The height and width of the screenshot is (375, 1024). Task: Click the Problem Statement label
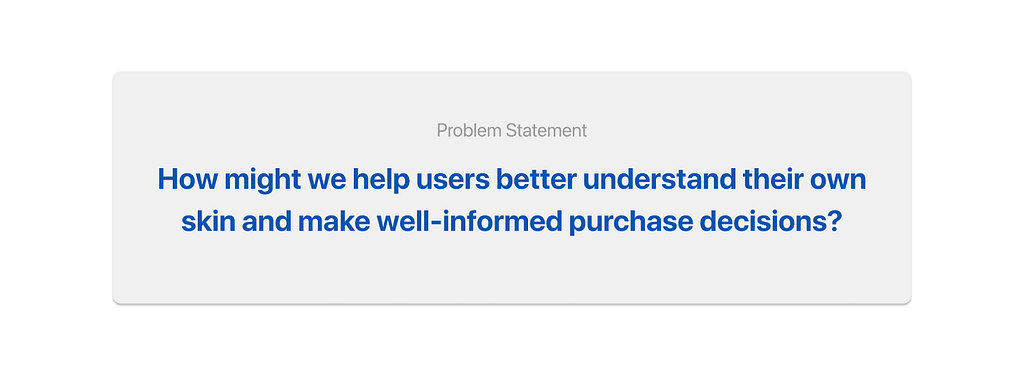(511, 131)
